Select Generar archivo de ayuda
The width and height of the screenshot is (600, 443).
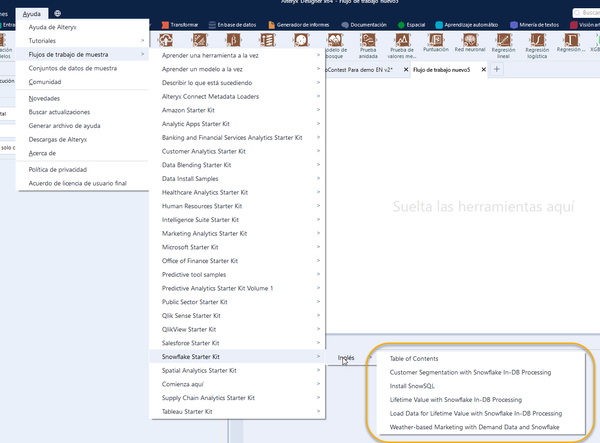coord(83,126)
